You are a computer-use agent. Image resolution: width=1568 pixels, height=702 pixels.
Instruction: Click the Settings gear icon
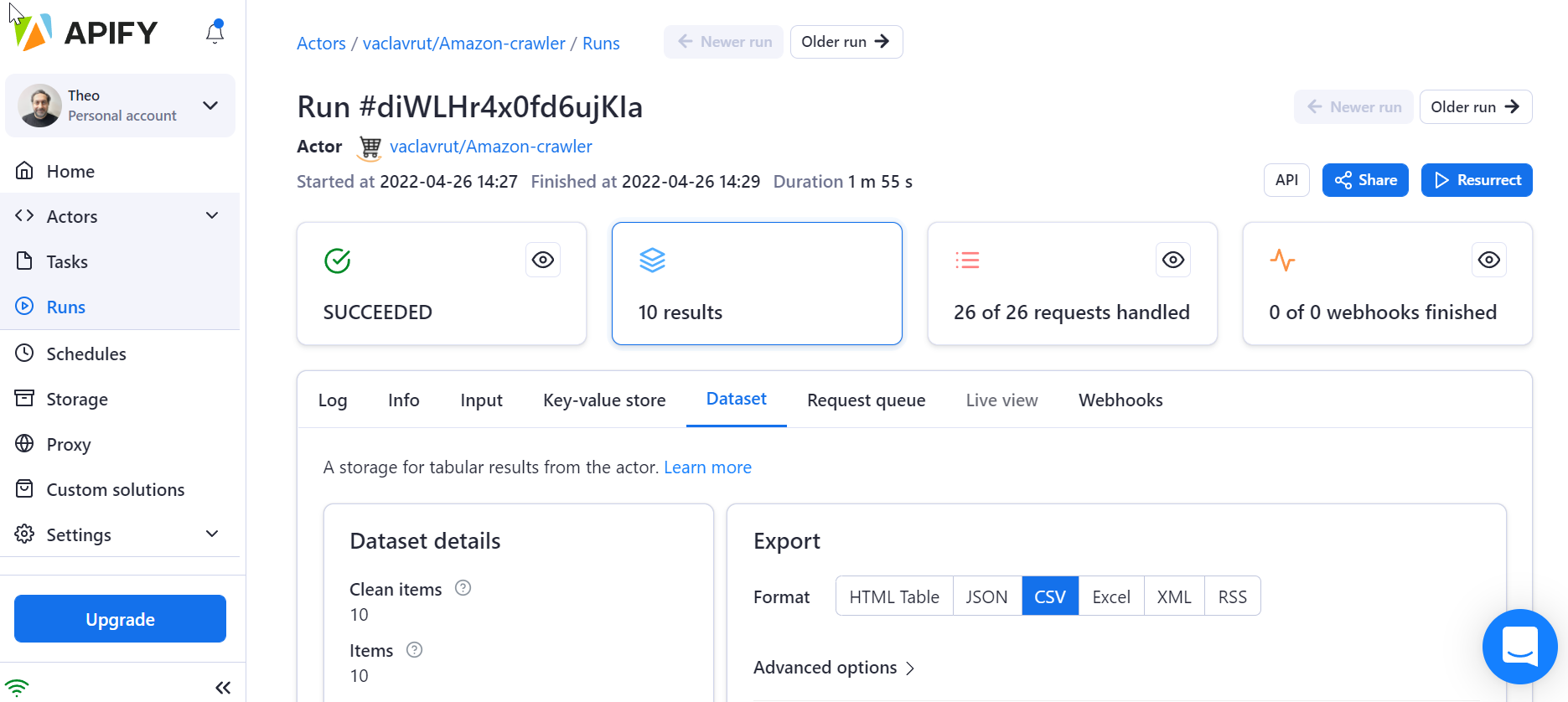(25, 534)
